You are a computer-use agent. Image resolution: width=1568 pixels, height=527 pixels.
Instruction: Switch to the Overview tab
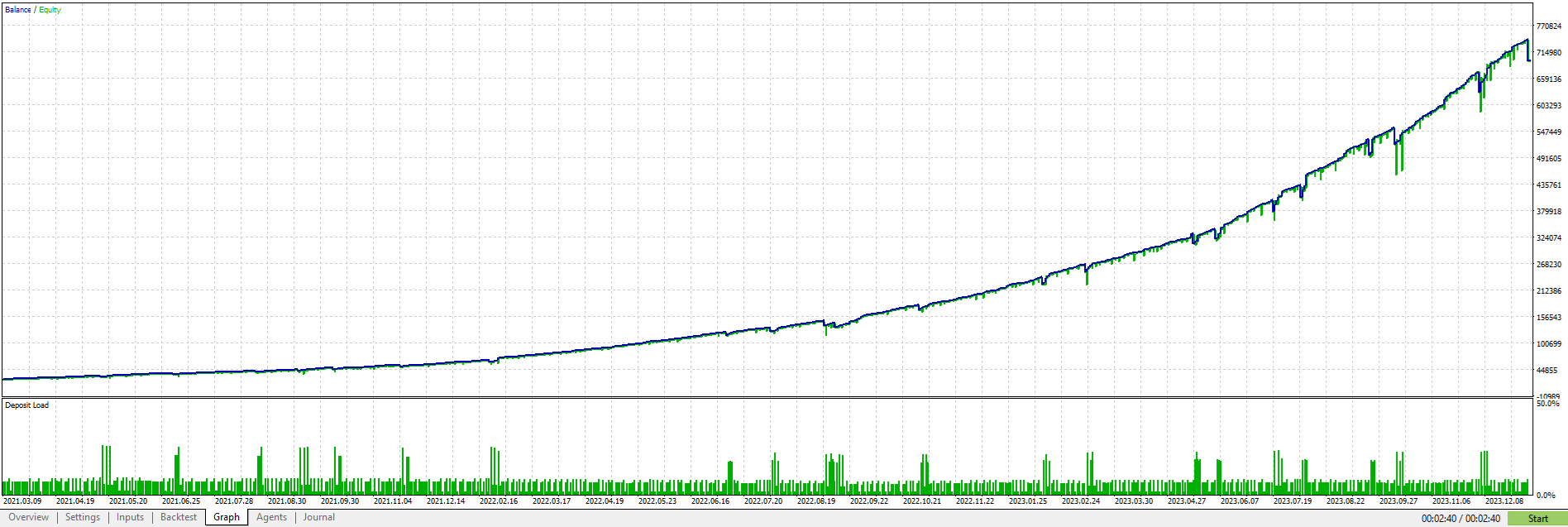[x=29, y=517]
